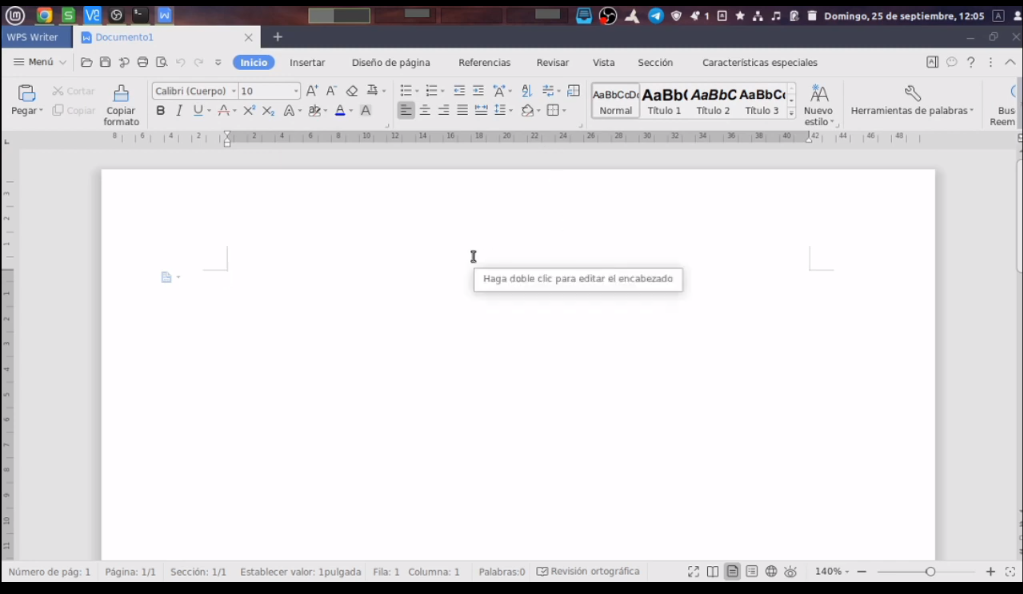The width and height of the screenshot is (1023, 594).
Task: Apply the Título 1 style
Action: coord(664,101)
